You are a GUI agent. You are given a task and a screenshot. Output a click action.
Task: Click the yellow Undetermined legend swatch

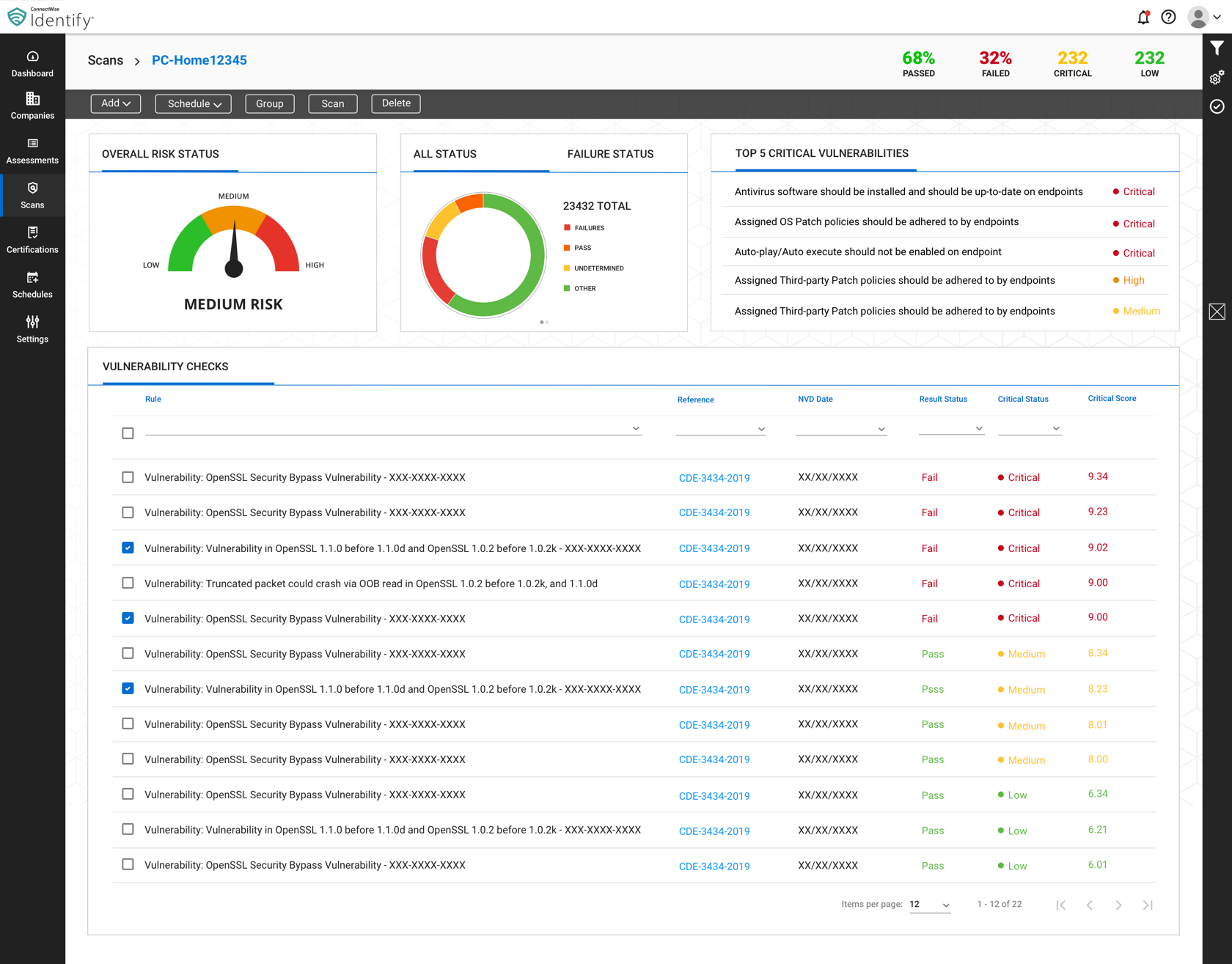[567, 268]
